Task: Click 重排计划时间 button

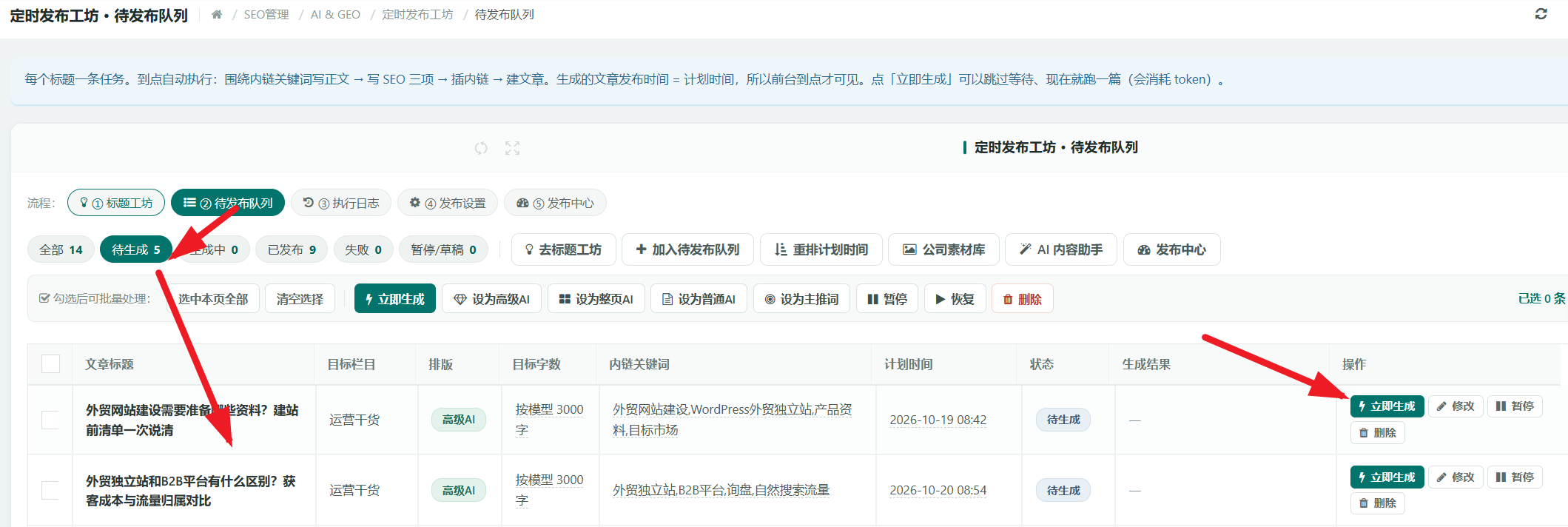Action: (821, 249)
